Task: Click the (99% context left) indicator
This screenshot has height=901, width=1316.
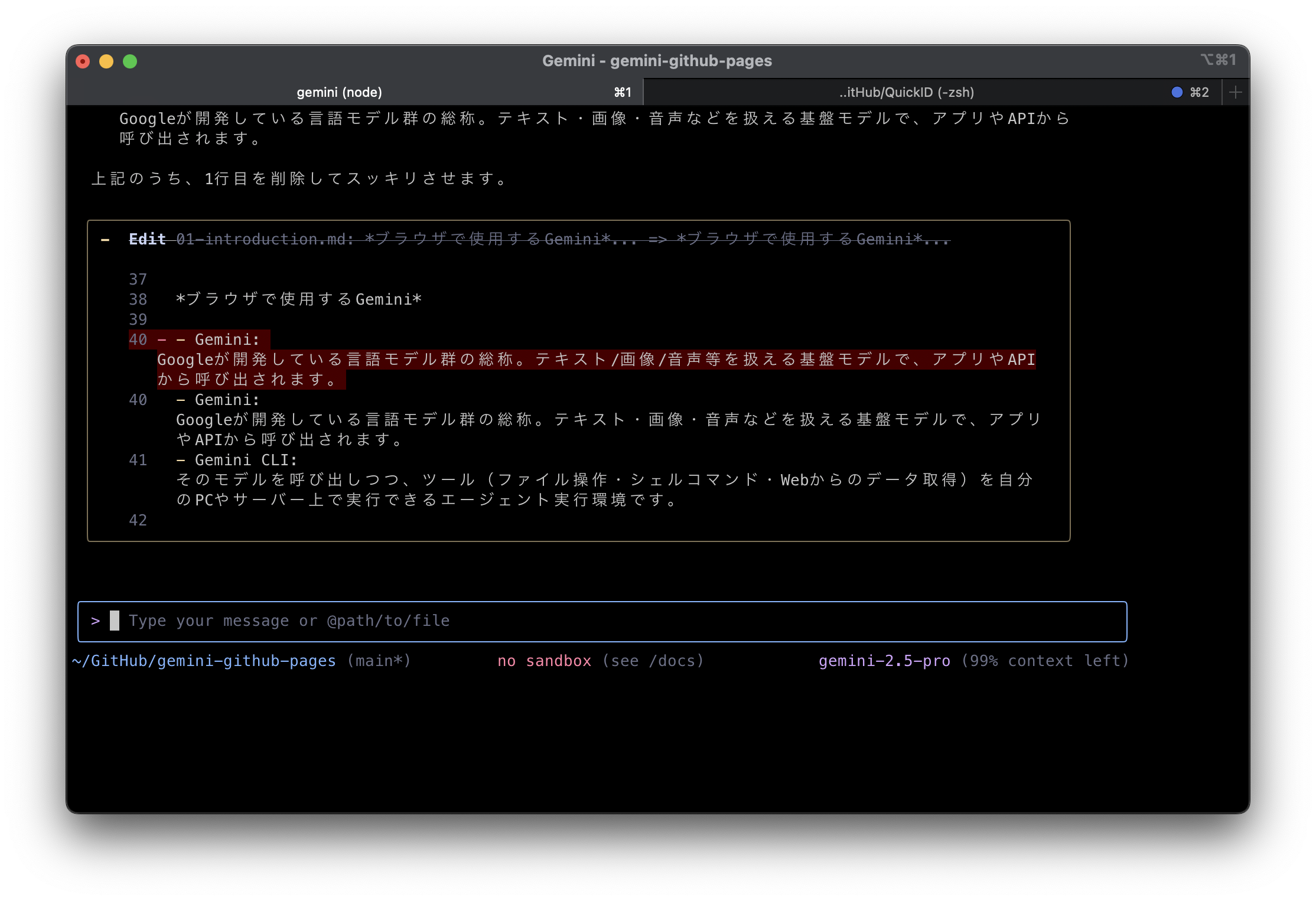Action: click(1045, 661)
